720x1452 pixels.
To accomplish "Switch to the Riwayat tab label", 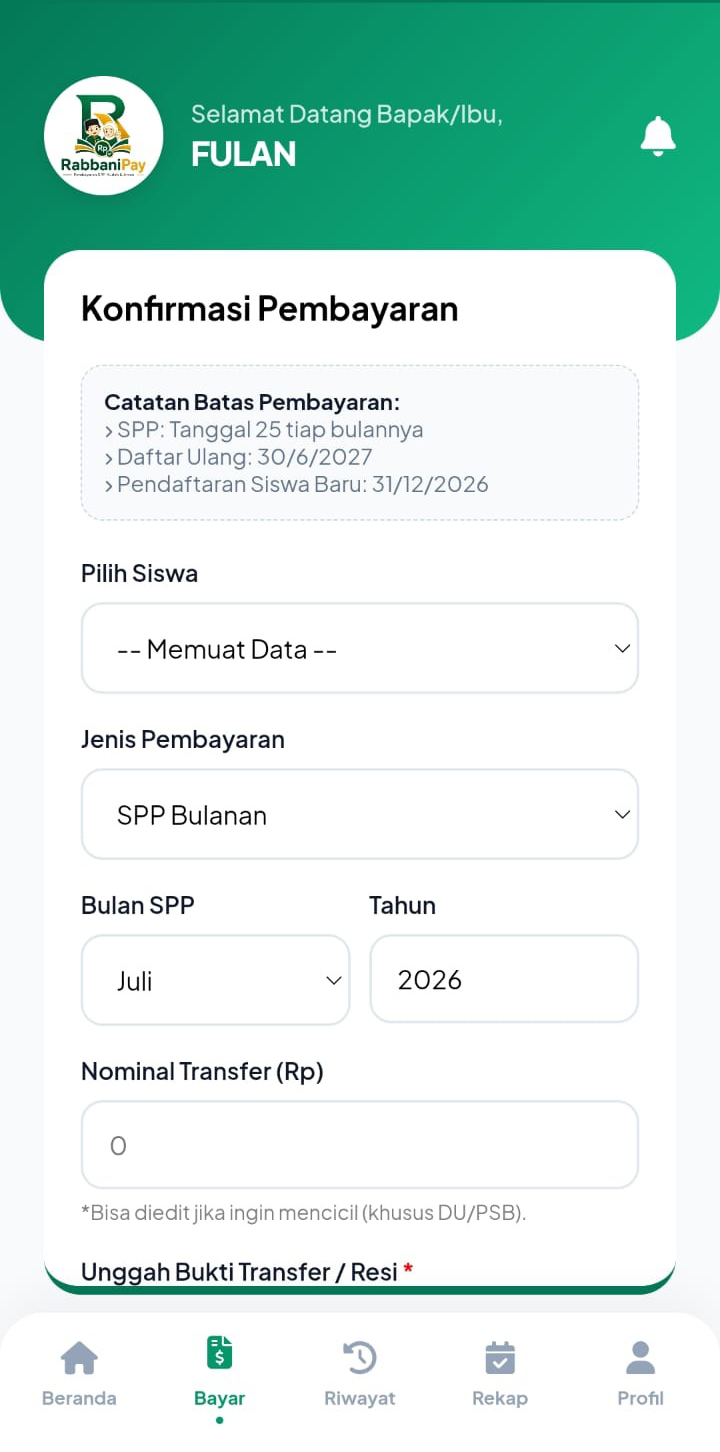I will (360, 1398).
